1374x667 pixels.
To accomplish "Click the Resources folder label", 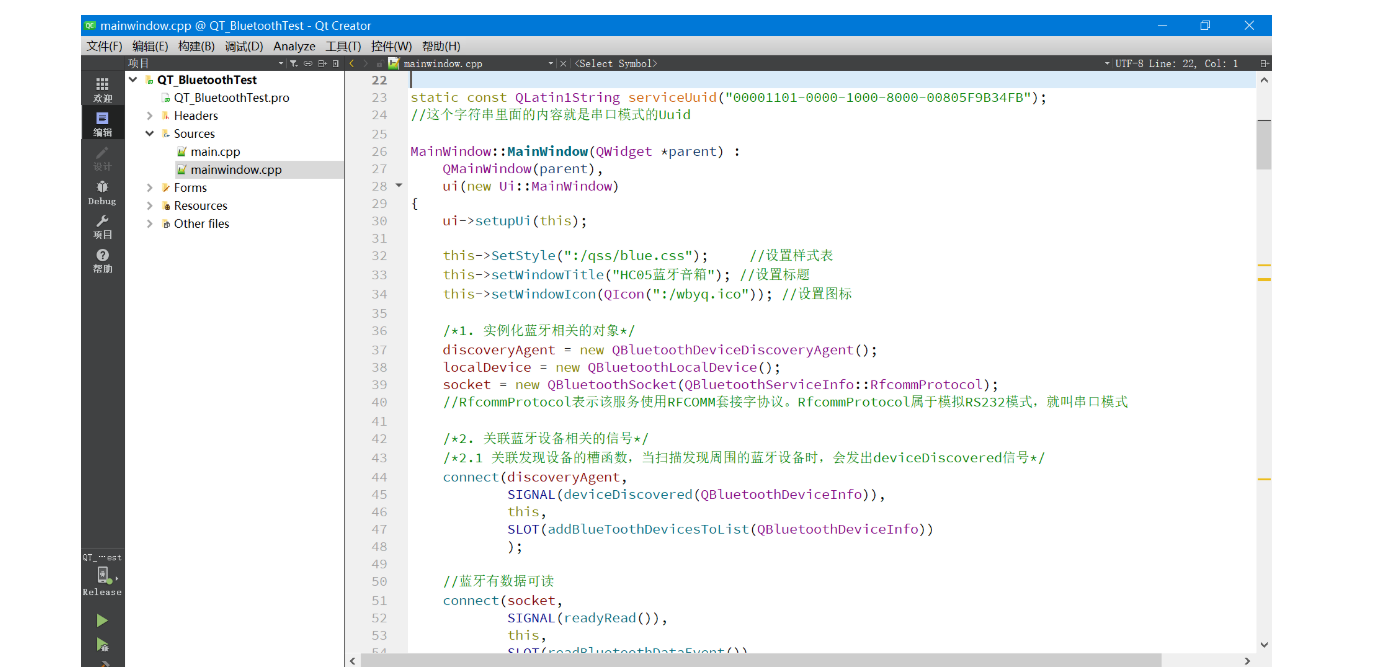I will pos(201,206).
